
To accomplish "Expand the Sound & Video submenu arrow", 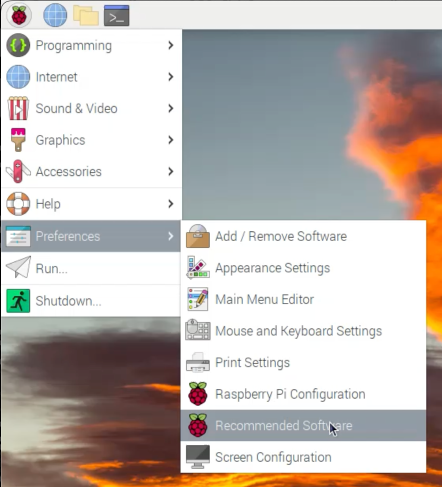I will [x=171, y=108].
